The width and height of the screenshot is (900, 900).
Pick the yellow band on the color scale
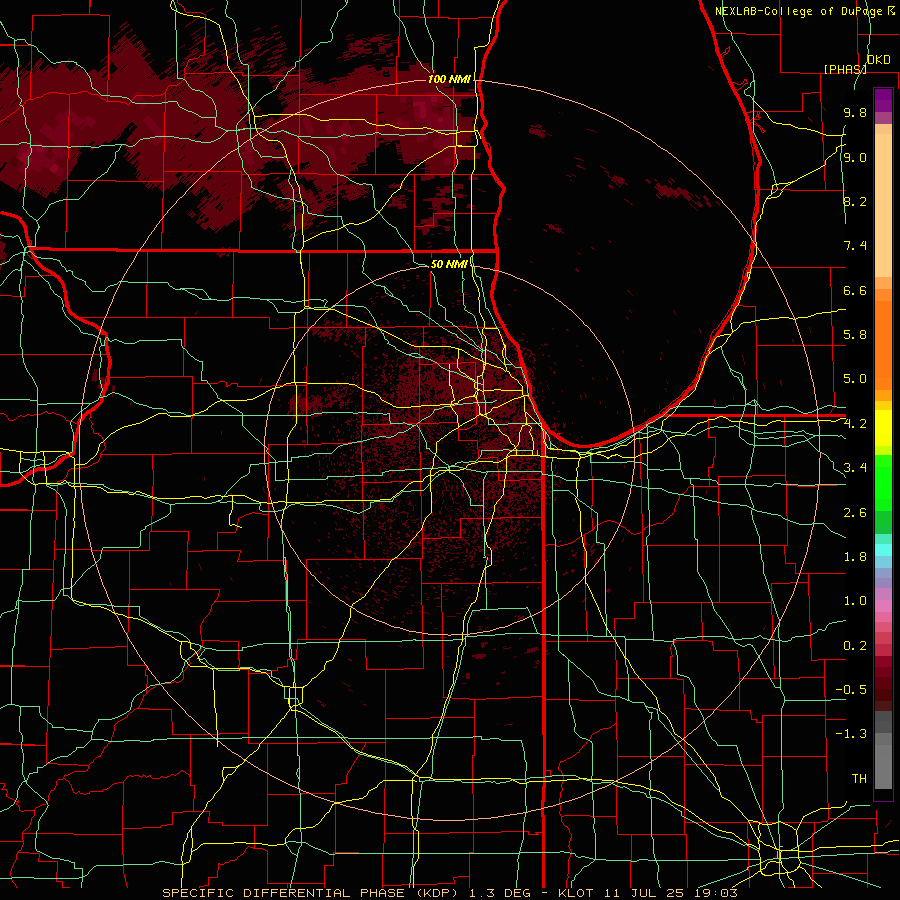pos(883,428)
